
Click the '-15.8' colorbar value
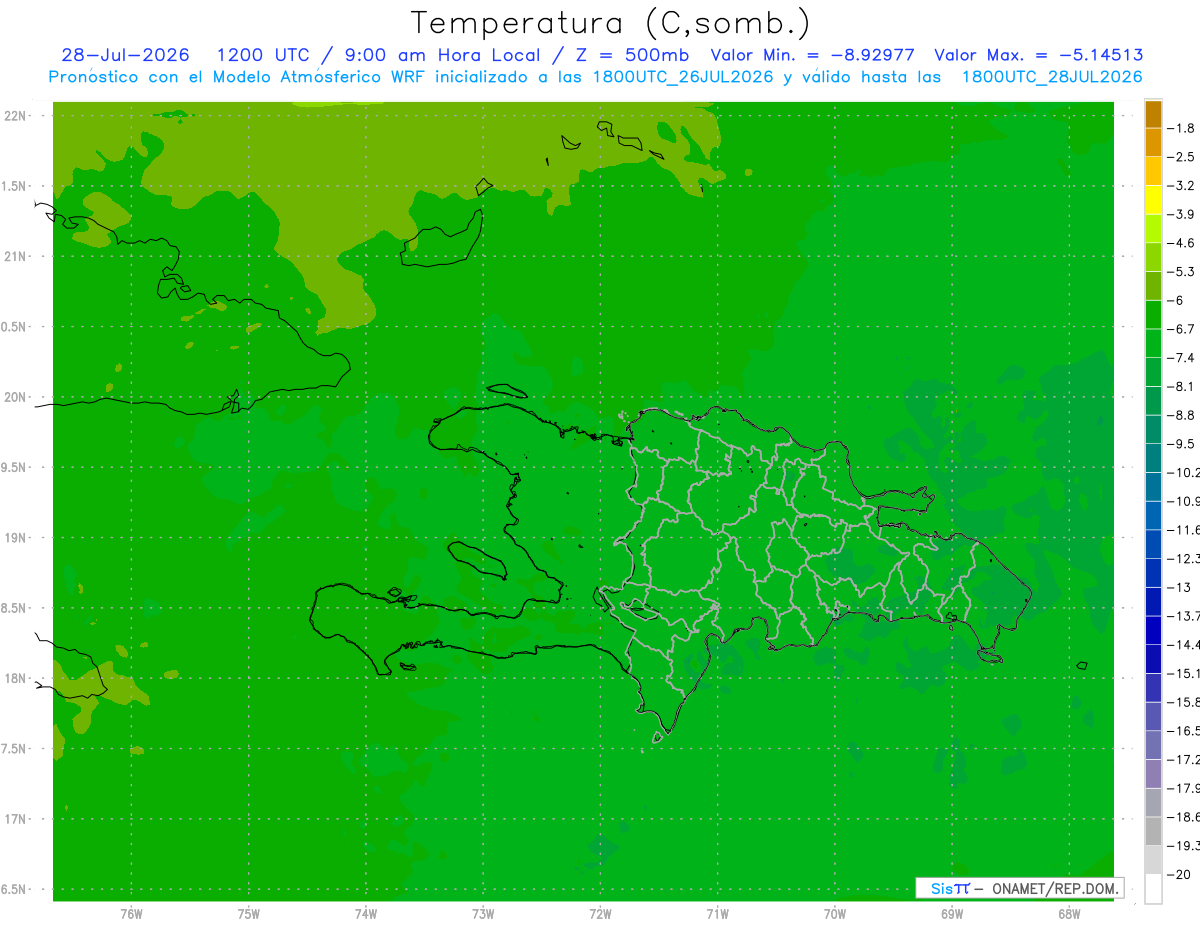click(x=1184, y=702)
